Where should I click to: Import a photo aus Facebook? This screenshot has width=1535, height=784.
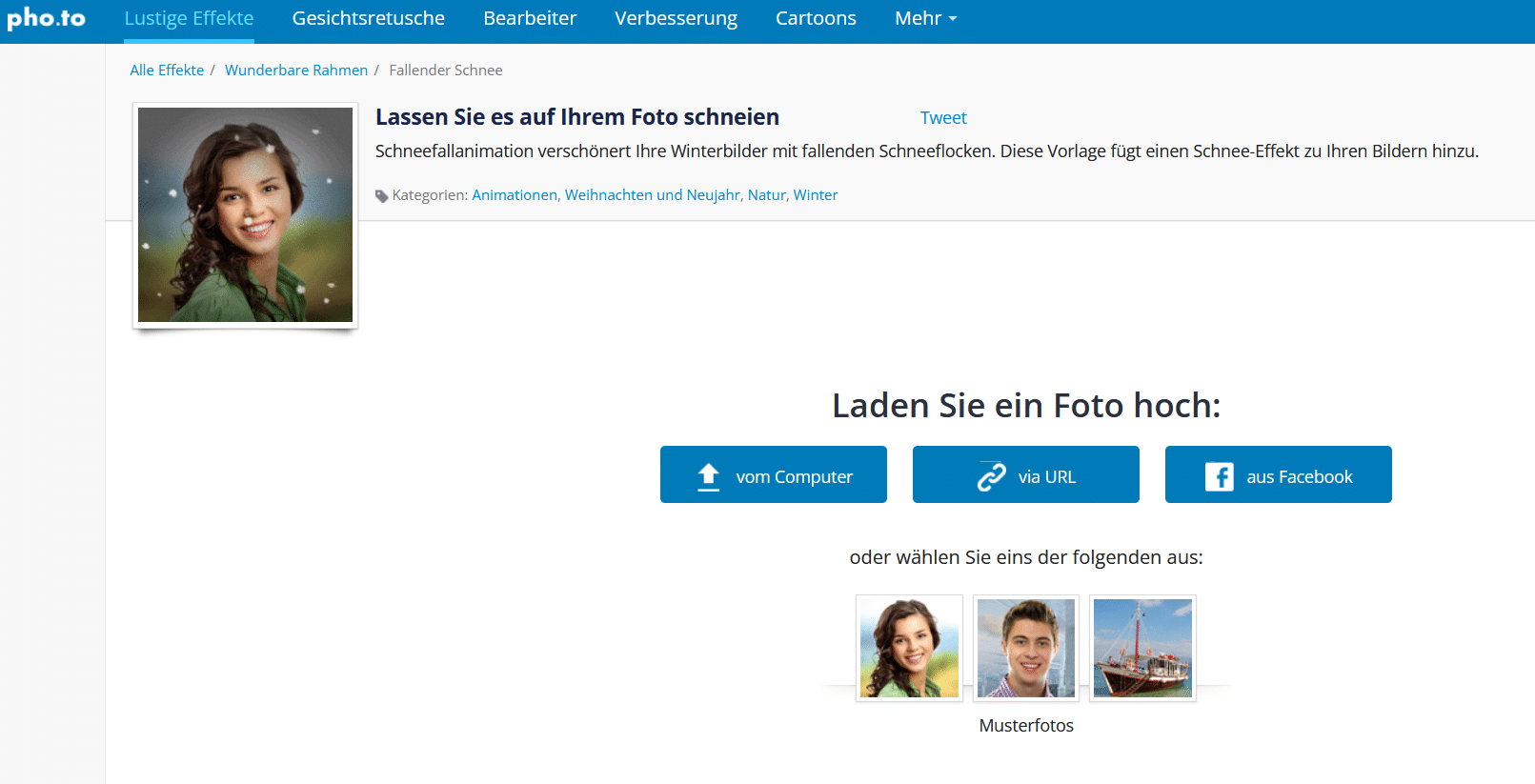point(1279,474)
